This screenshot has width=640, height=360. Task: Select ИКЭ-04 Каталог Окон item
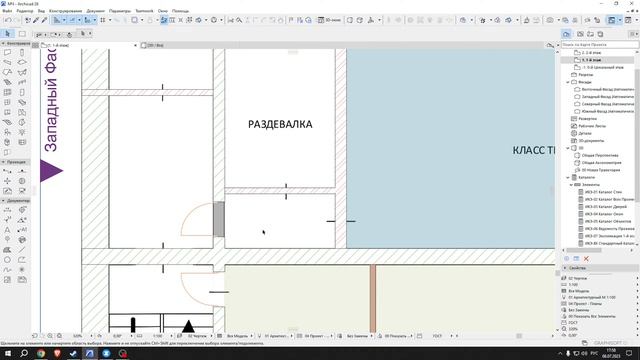click(x=602, y=214)
